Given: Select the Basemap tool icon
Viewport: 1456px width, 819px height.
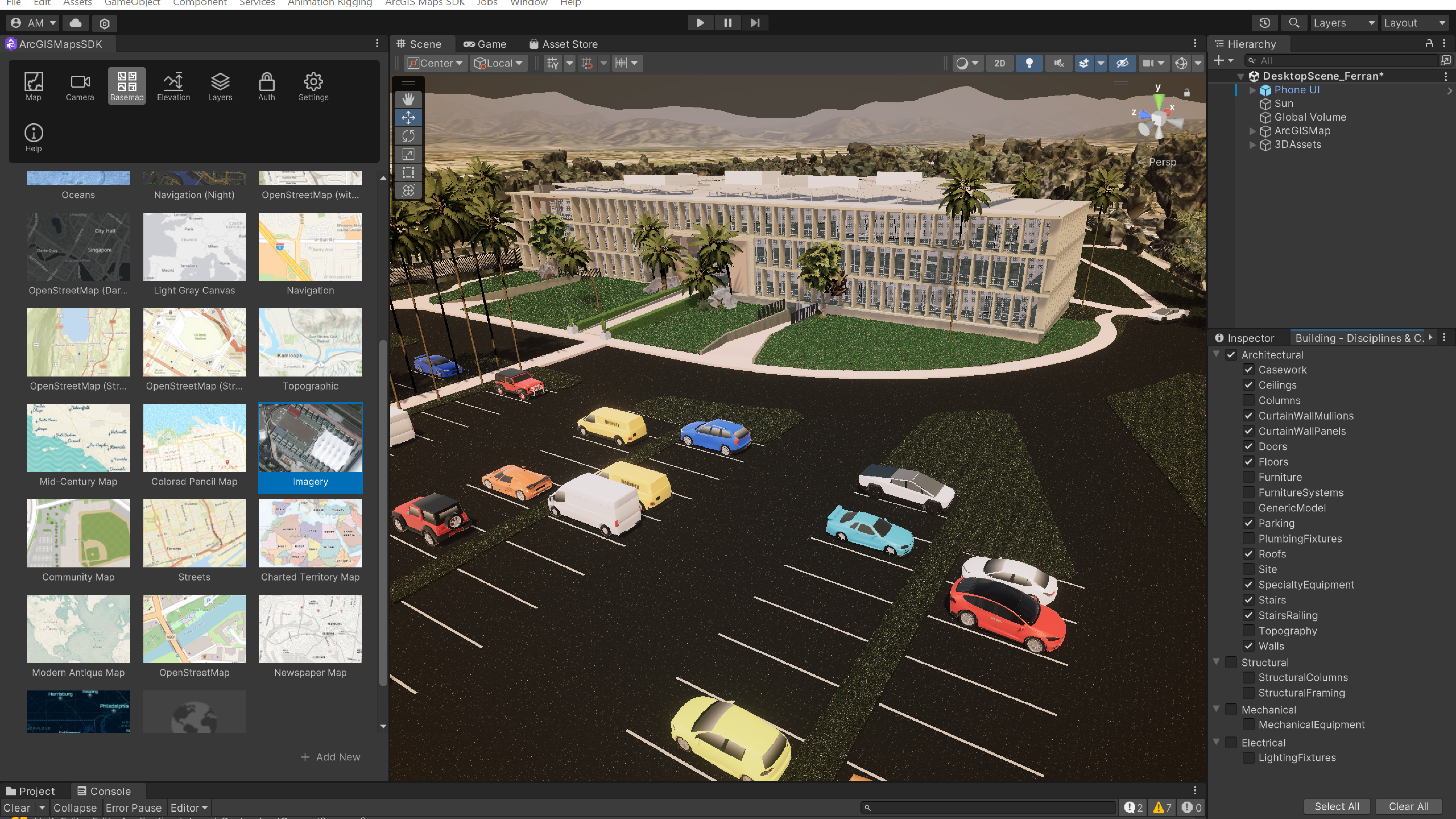Looking at the screenshot, I should tap(127, 86).
